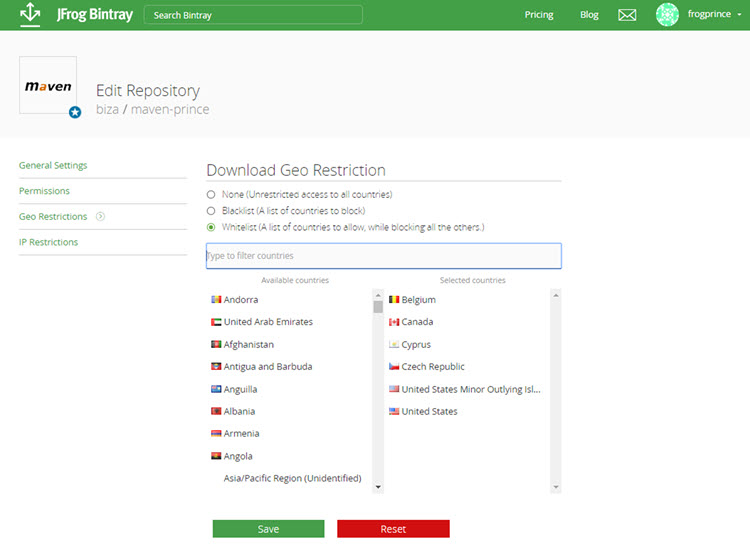
Task: Open the mail envelope icon in header
Action: pos(627,15)
